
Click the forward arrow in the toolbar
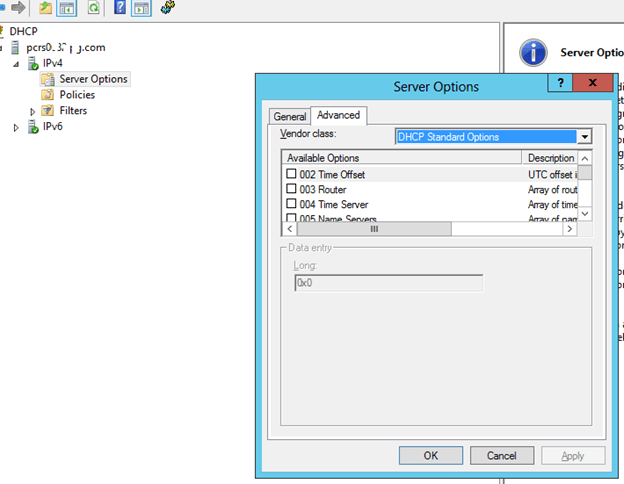18,8
